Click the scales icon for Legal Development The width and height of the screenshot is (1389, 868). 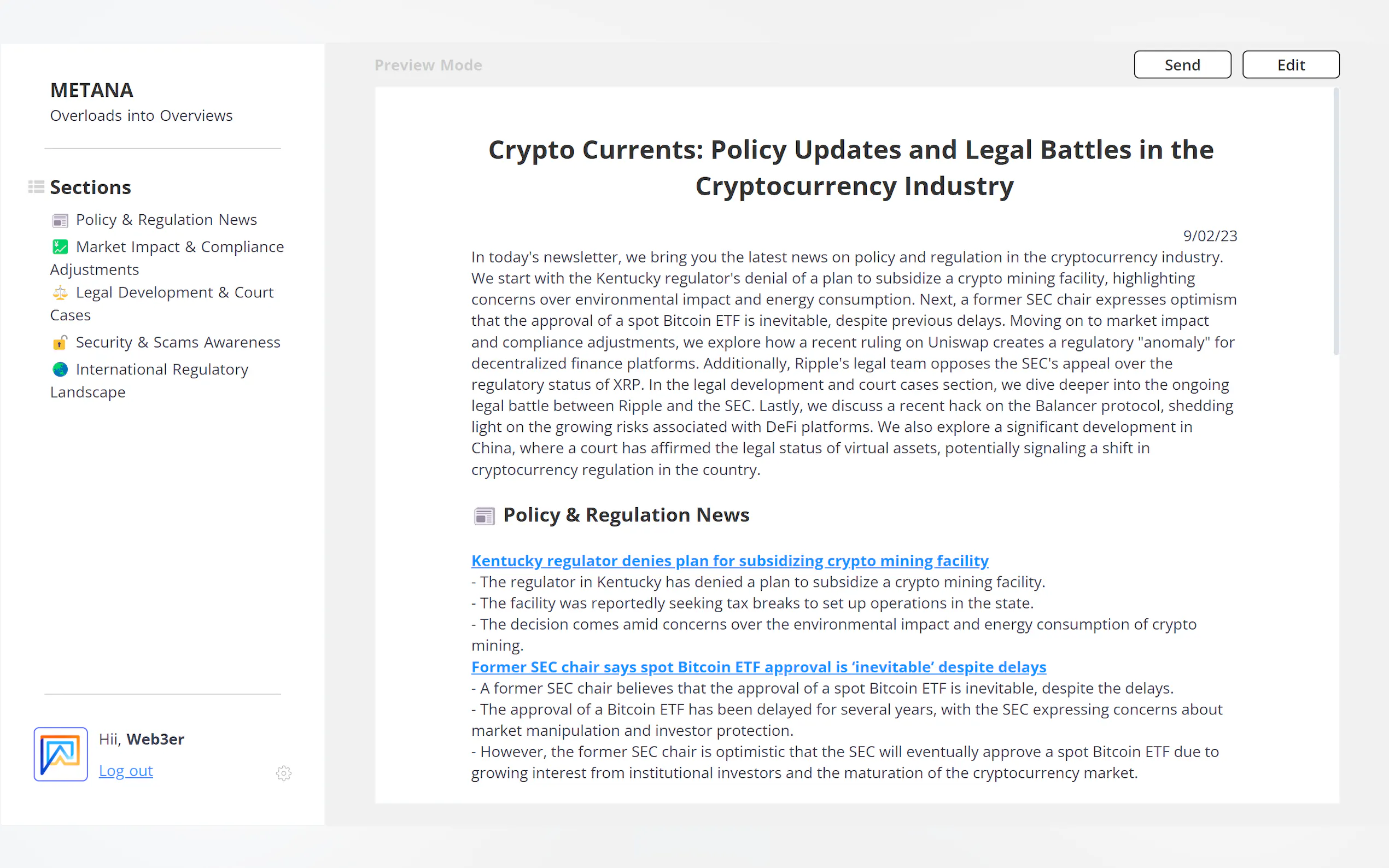(60, 293)
